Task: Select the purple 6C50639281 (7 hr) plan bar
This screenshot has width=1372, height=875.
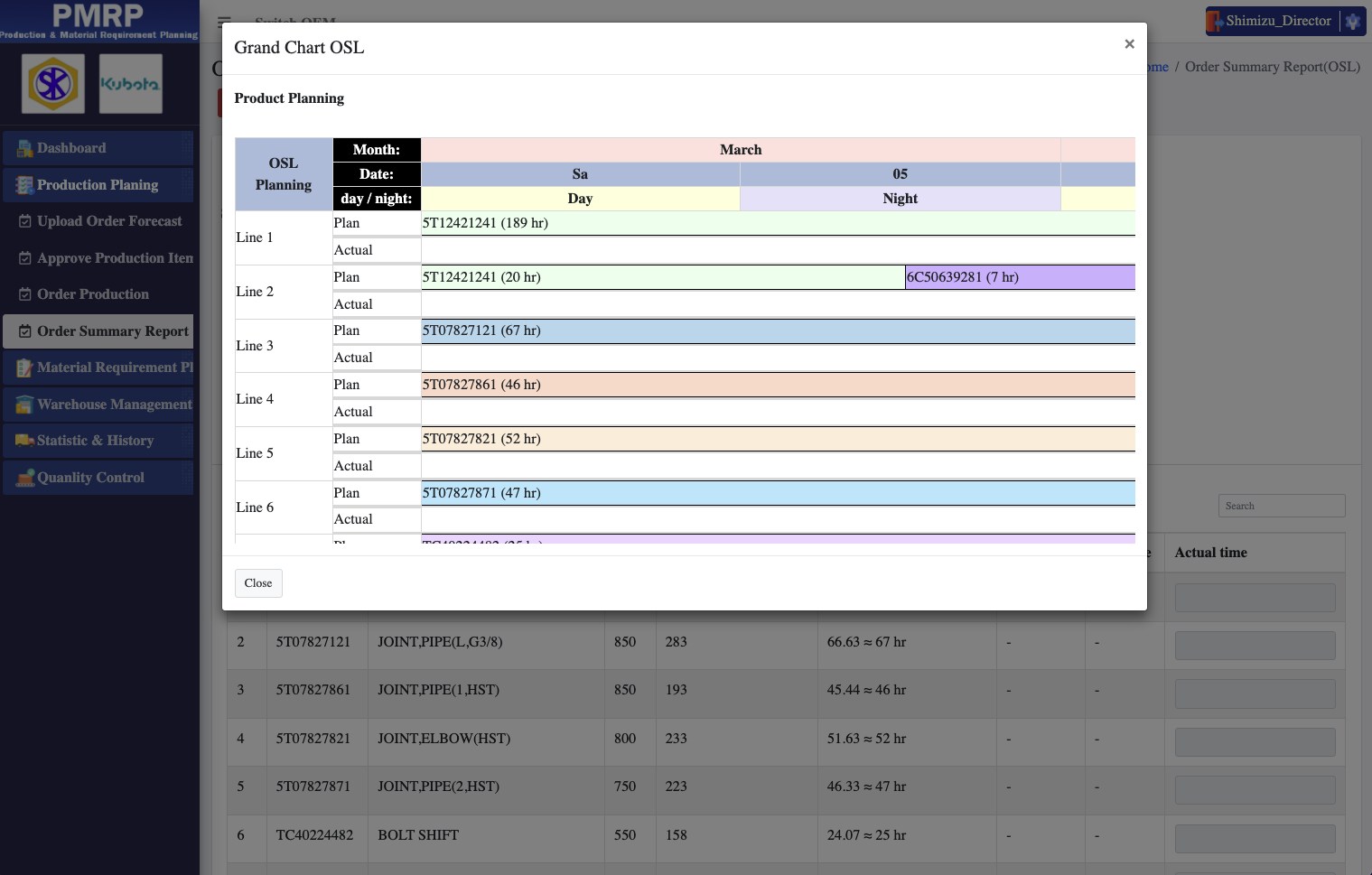Action: tap(1019, 277)
